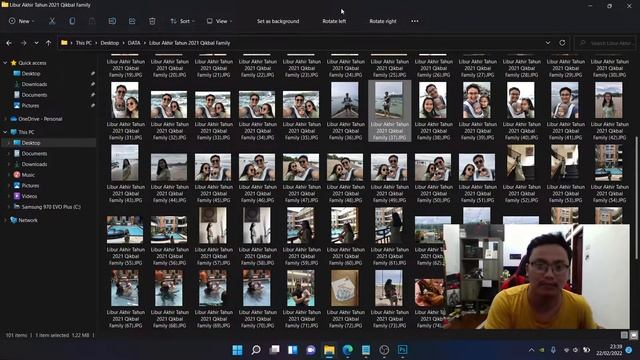Screen dimensions: 640x360
Task: Click the microphone tray icon
Action: pyautogui.click(x=553, y=350)
